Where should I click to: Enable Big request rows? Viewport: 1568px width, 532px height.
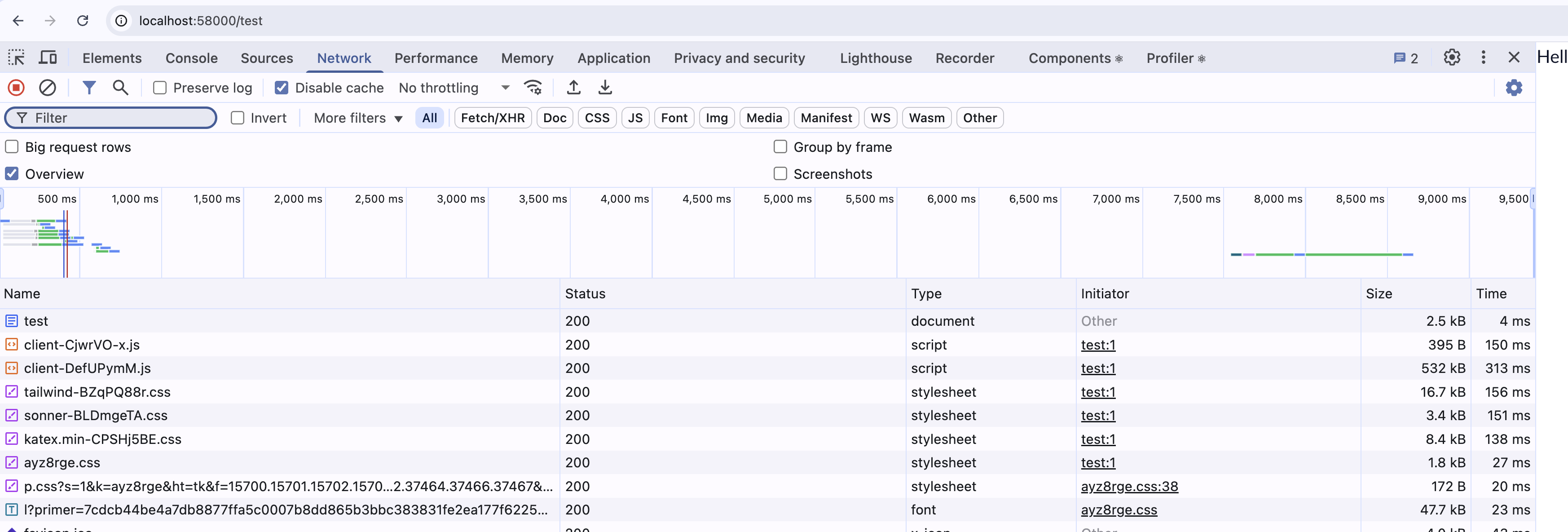point(12,147)
